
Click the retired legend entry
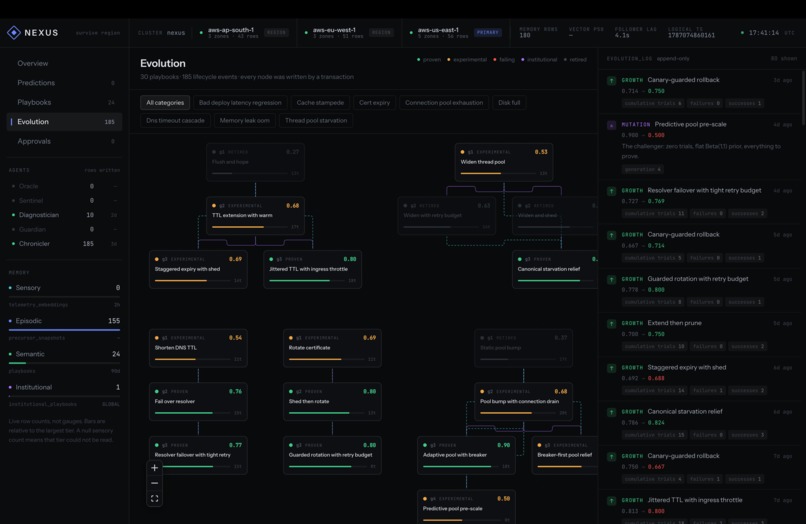tap(575, 60)
